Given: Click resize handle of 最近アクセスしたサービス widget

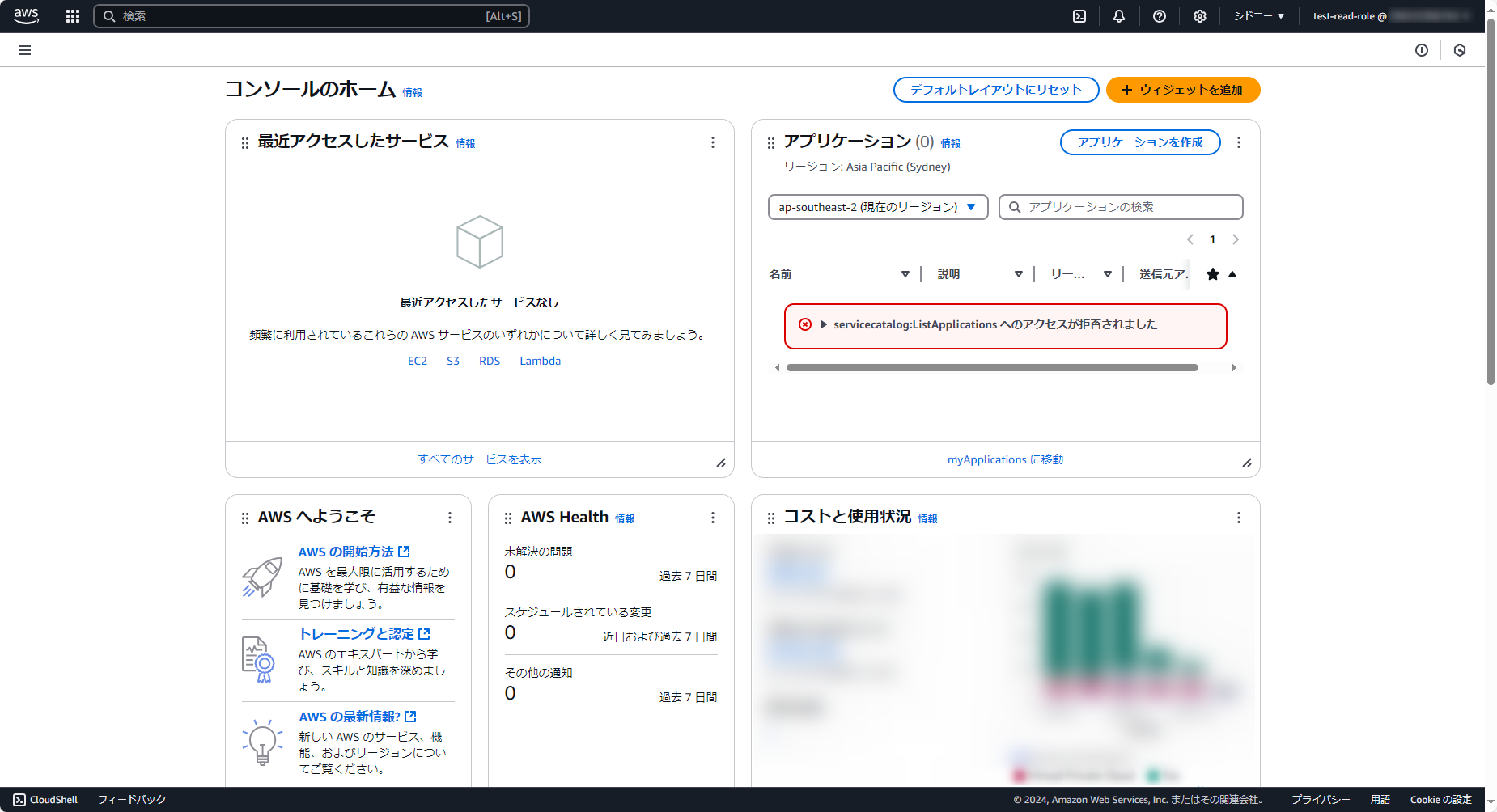Looking at the screenshot, I should pyautogui.click(x=721, y=463).
